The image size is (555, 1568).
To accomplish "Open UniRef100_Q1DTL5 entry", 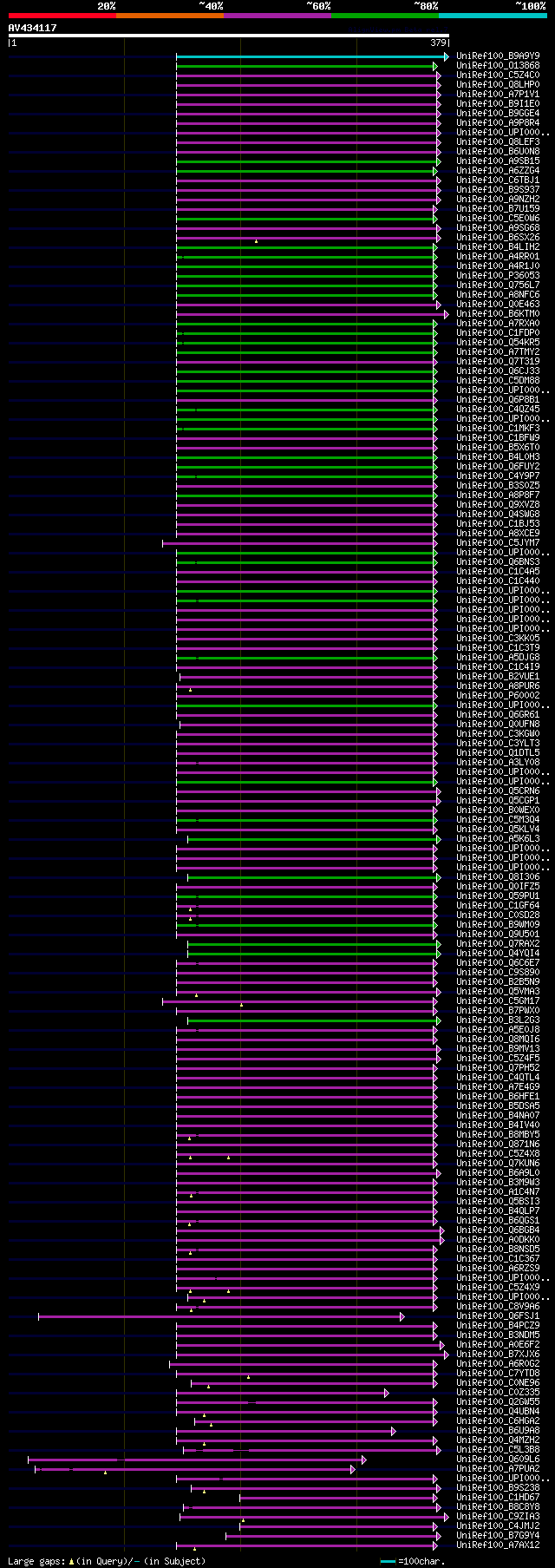I will (499, 753).
